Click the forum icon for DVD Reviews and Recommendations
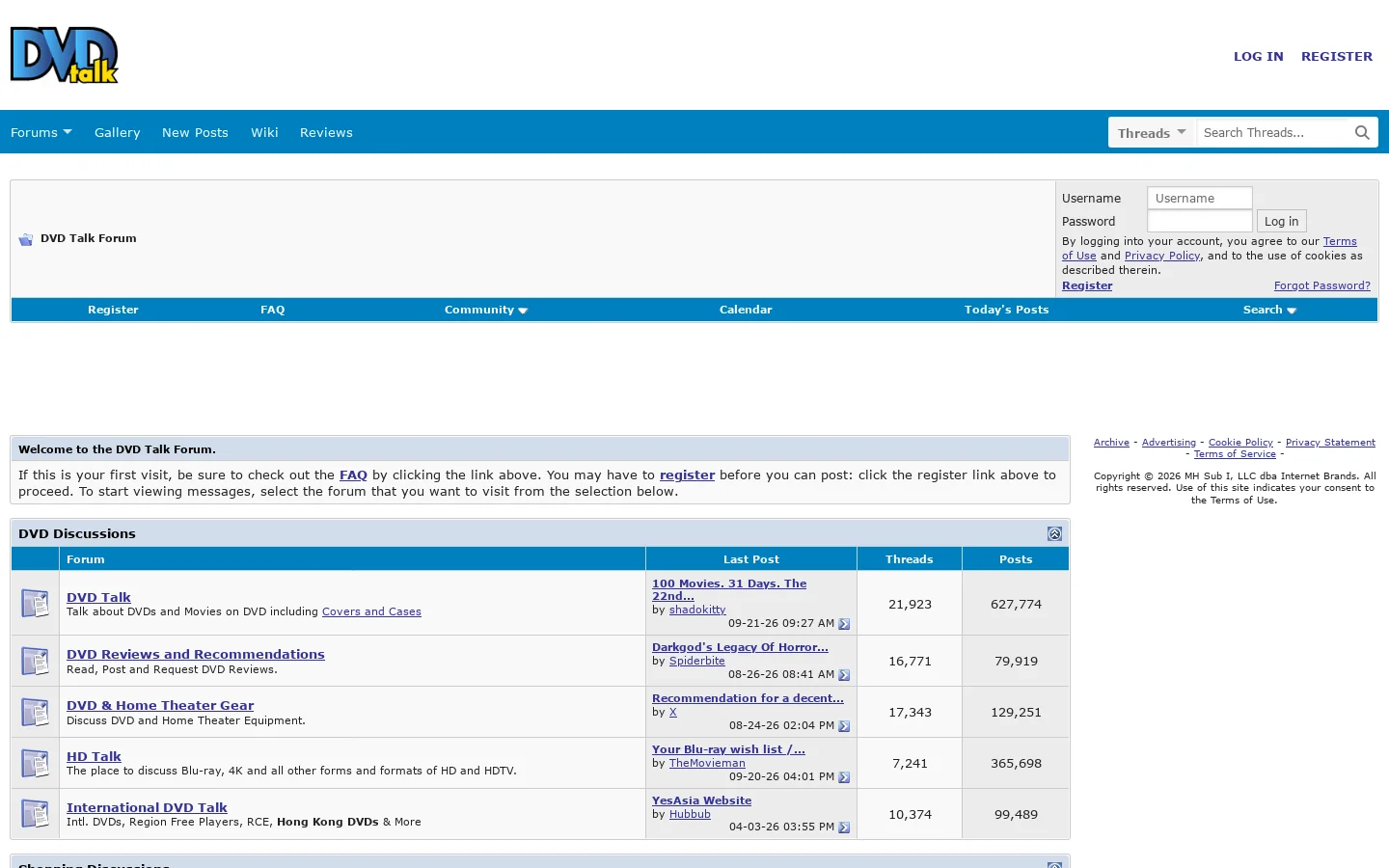Viewport: 1389px width, 868px height. [35, 661]
